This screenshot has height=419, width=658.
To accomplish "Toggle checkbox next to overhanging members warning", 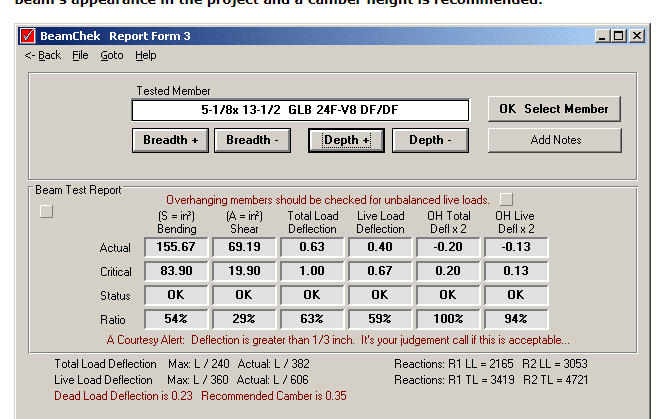I will 506,199.
